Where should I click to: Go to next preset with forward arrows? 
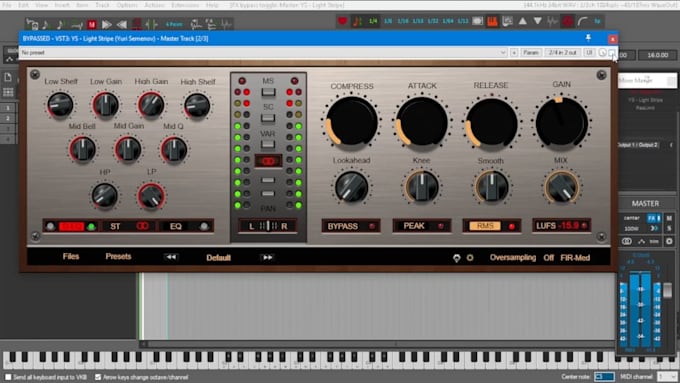(267, 257)
